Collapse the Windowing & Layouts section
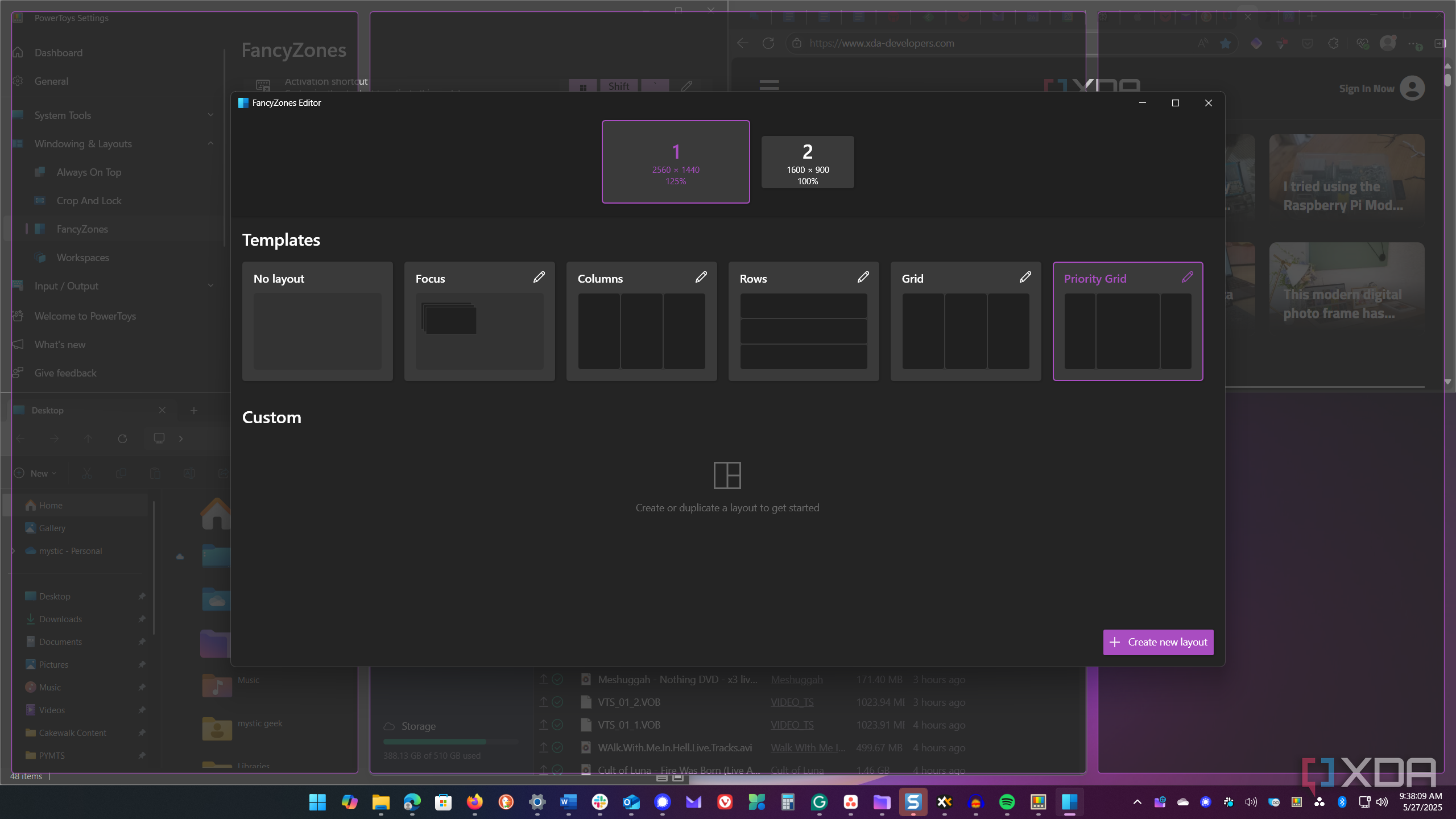1456x819 pixels. [210, 143]
